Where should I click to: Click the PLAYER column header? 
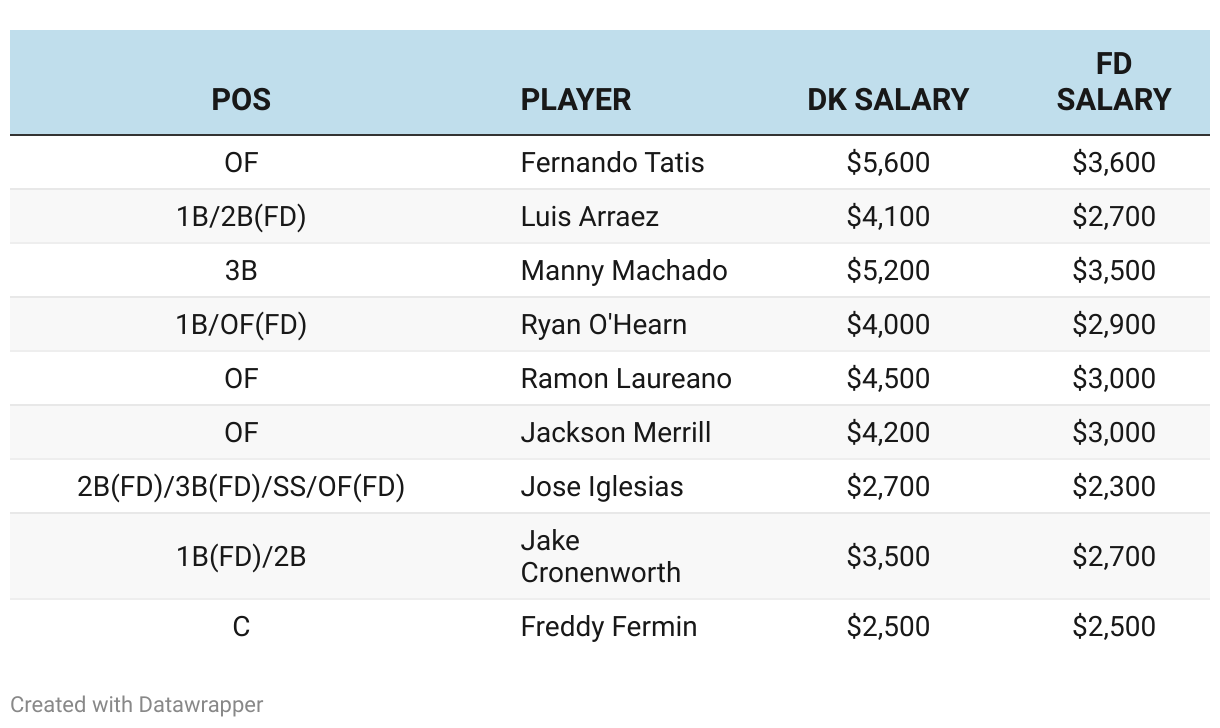click(x=576, y=99)
